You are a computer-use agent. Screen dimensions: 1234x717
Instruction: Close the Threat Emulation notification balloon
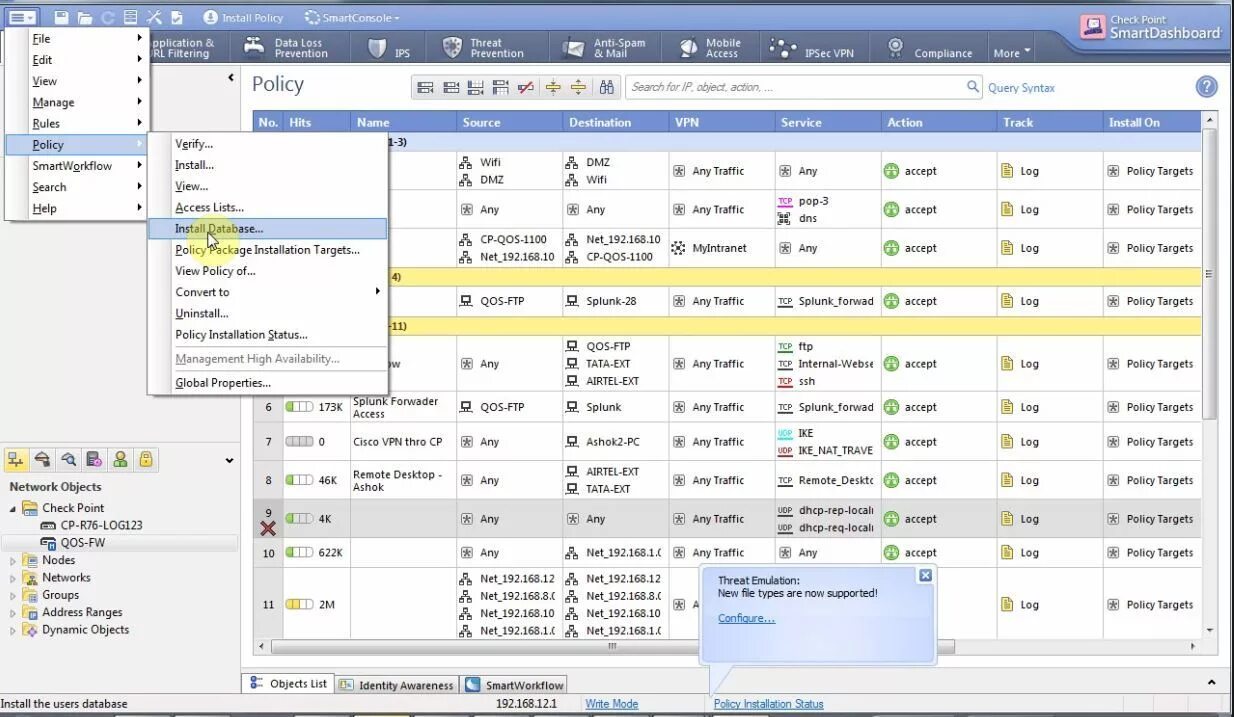click(x=925, y=575)
